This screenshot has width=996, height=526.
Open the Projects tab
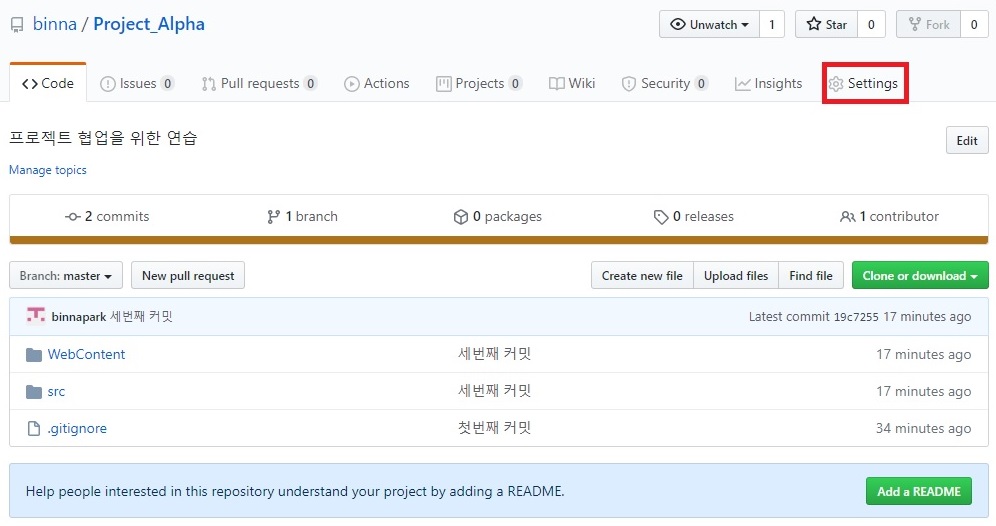pos(479,83)
